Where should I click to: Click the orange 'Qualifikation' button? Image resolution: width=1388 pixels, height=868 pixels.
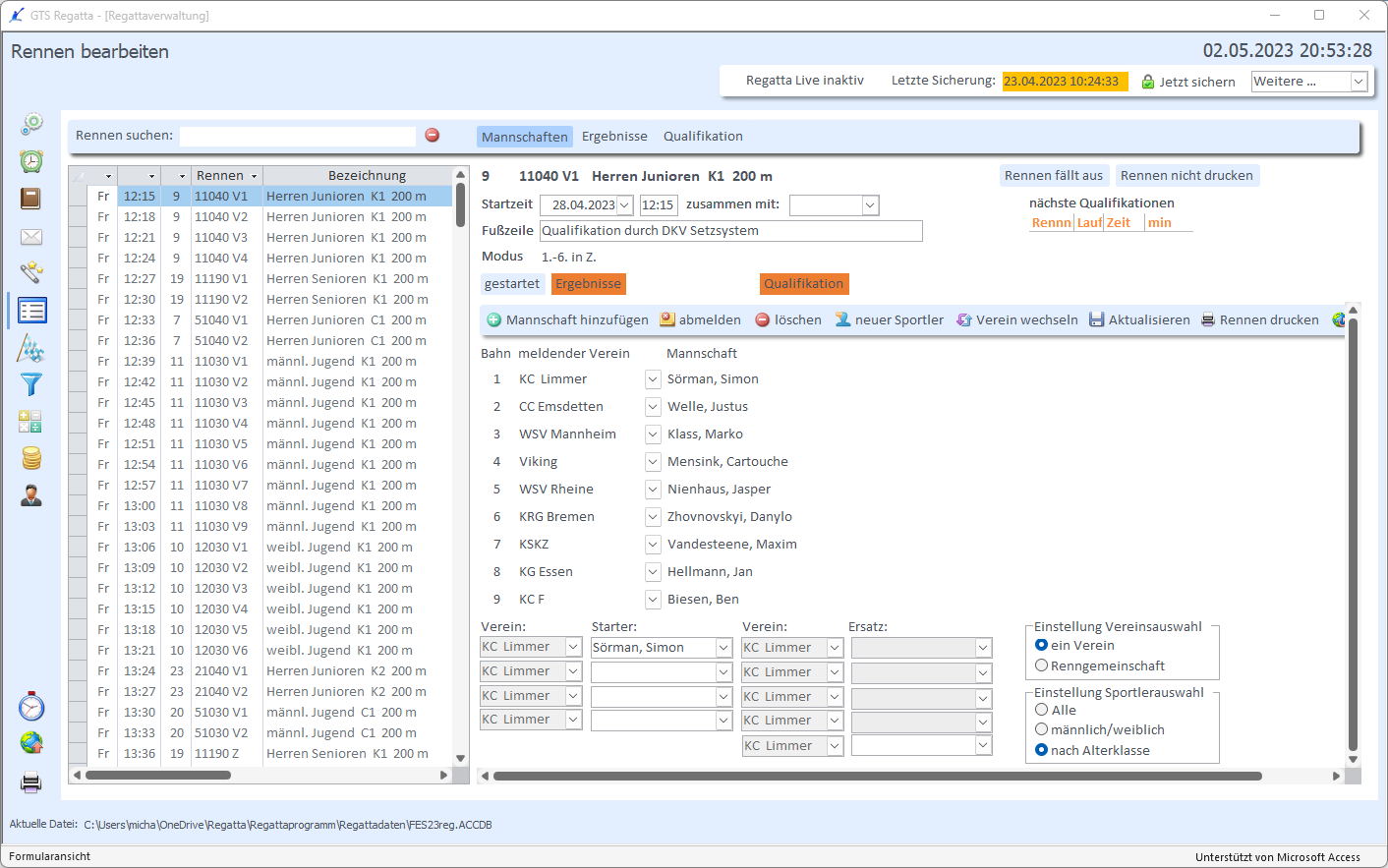pos(804,283)
